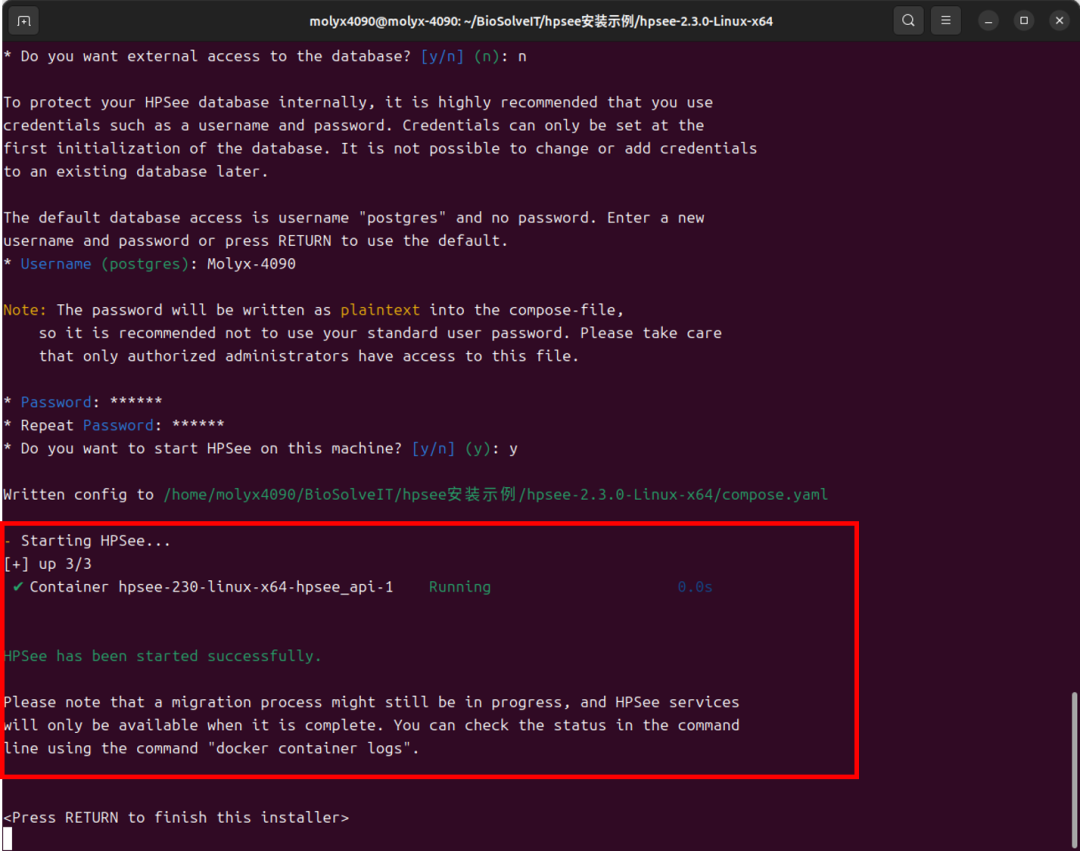Click the green 'Running' status text

tap(459, 587)
